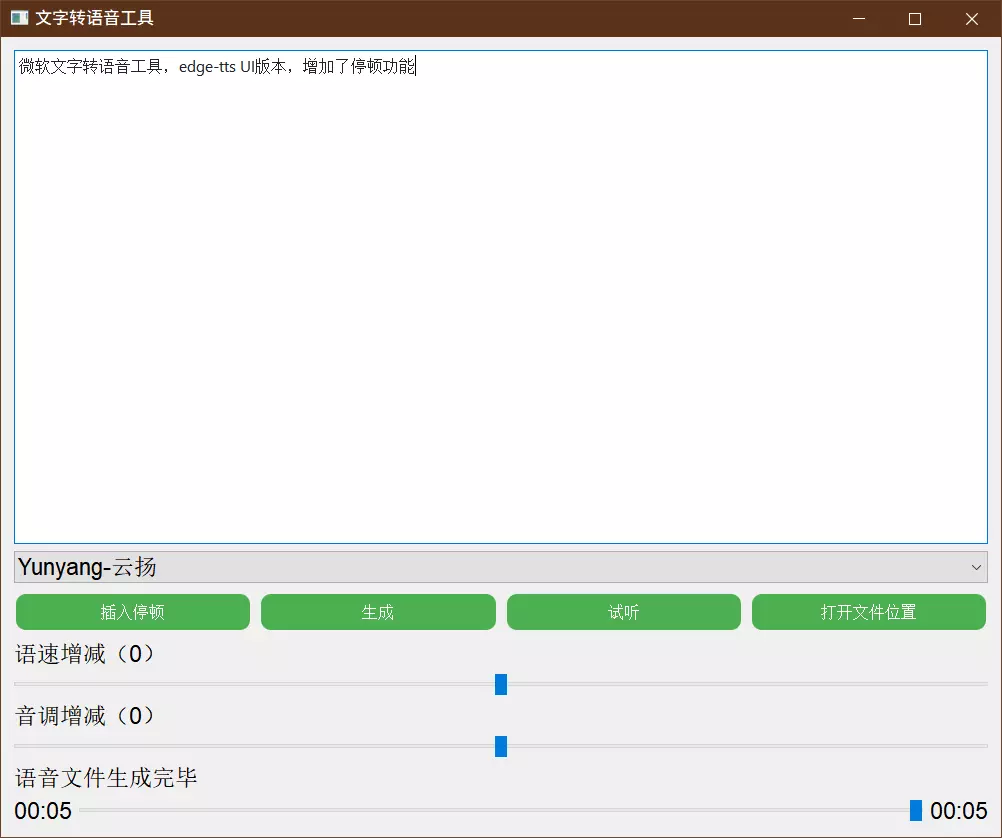The image size is (1002, 838).
Task: Click the 音调增减（0）label
Action: coord(85,716)
